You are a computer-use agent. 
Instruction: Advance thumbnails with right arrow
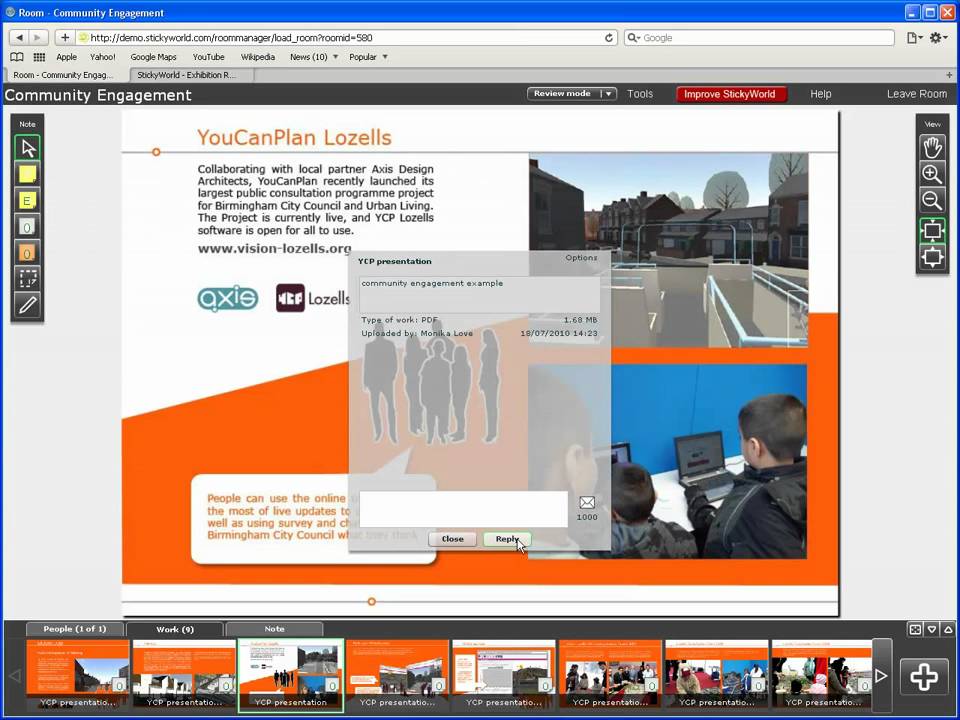coord(881,675)
